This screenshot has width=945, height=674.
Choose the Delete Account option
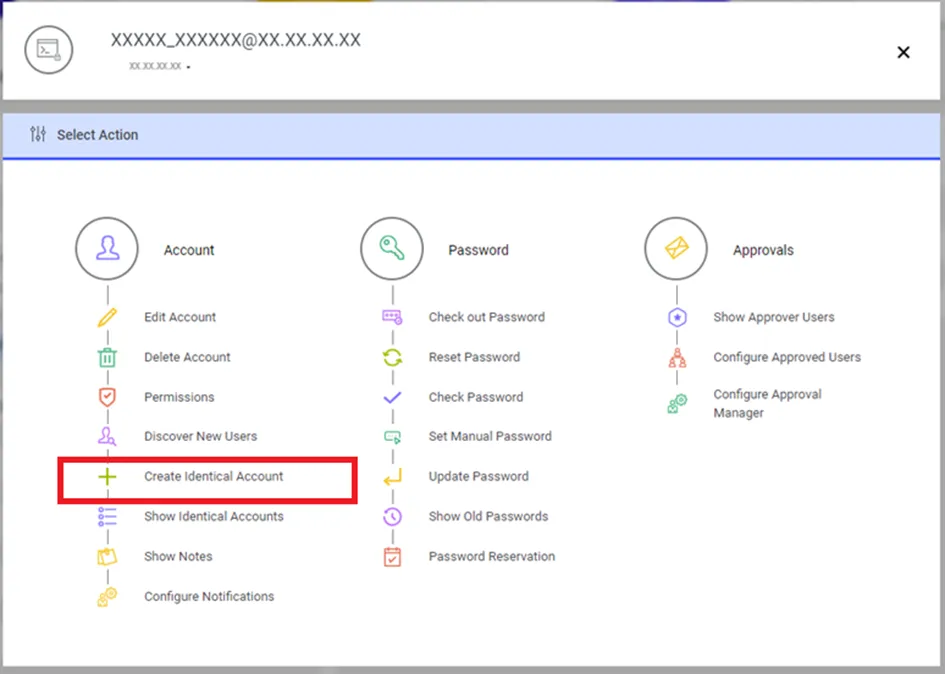(187, 357)
